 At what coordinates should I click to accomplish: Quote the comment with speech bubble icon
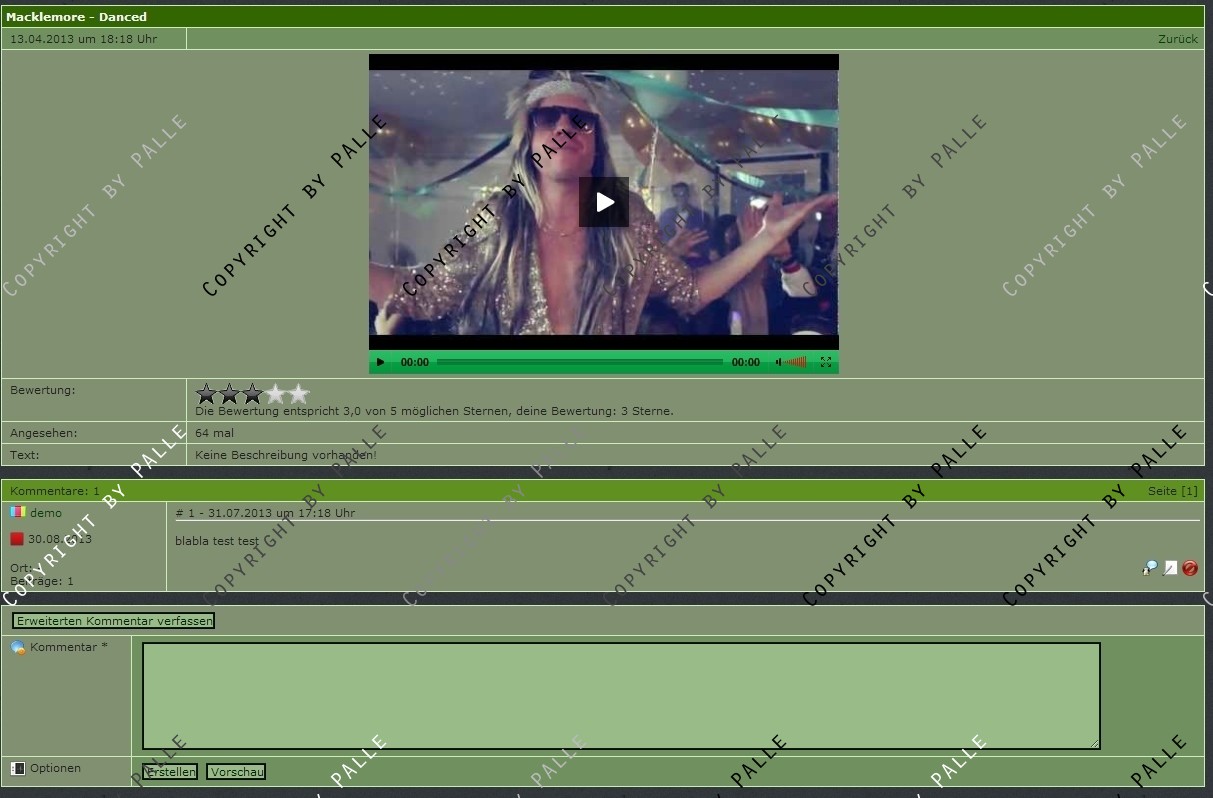point(1150,568)
